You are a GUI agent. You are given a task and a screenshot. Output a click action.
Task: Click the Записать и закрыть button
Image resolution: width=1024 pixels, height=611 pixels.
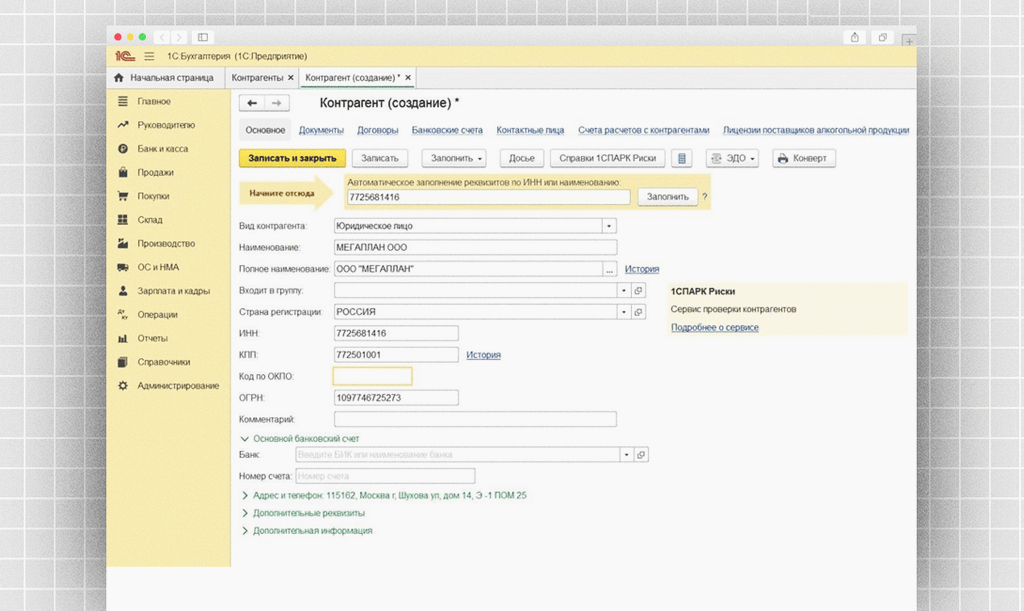[293, 158]
